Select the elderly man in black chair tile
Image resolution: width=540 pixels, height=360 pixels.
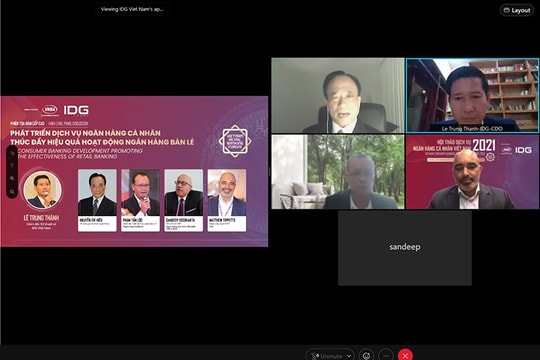coord(338,95)
